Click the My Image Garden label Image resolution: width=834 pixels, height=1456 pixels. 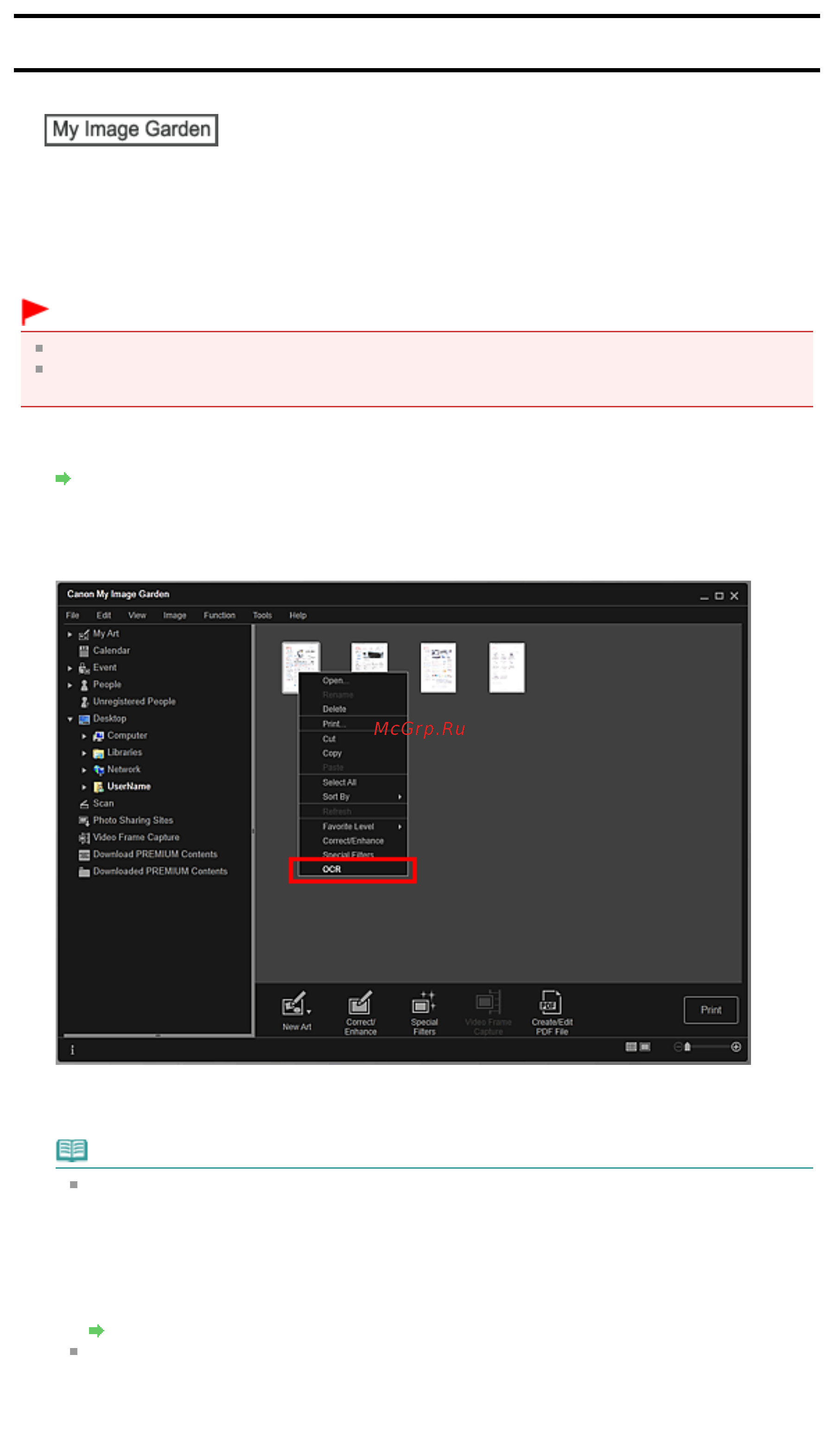coord(131,130)
